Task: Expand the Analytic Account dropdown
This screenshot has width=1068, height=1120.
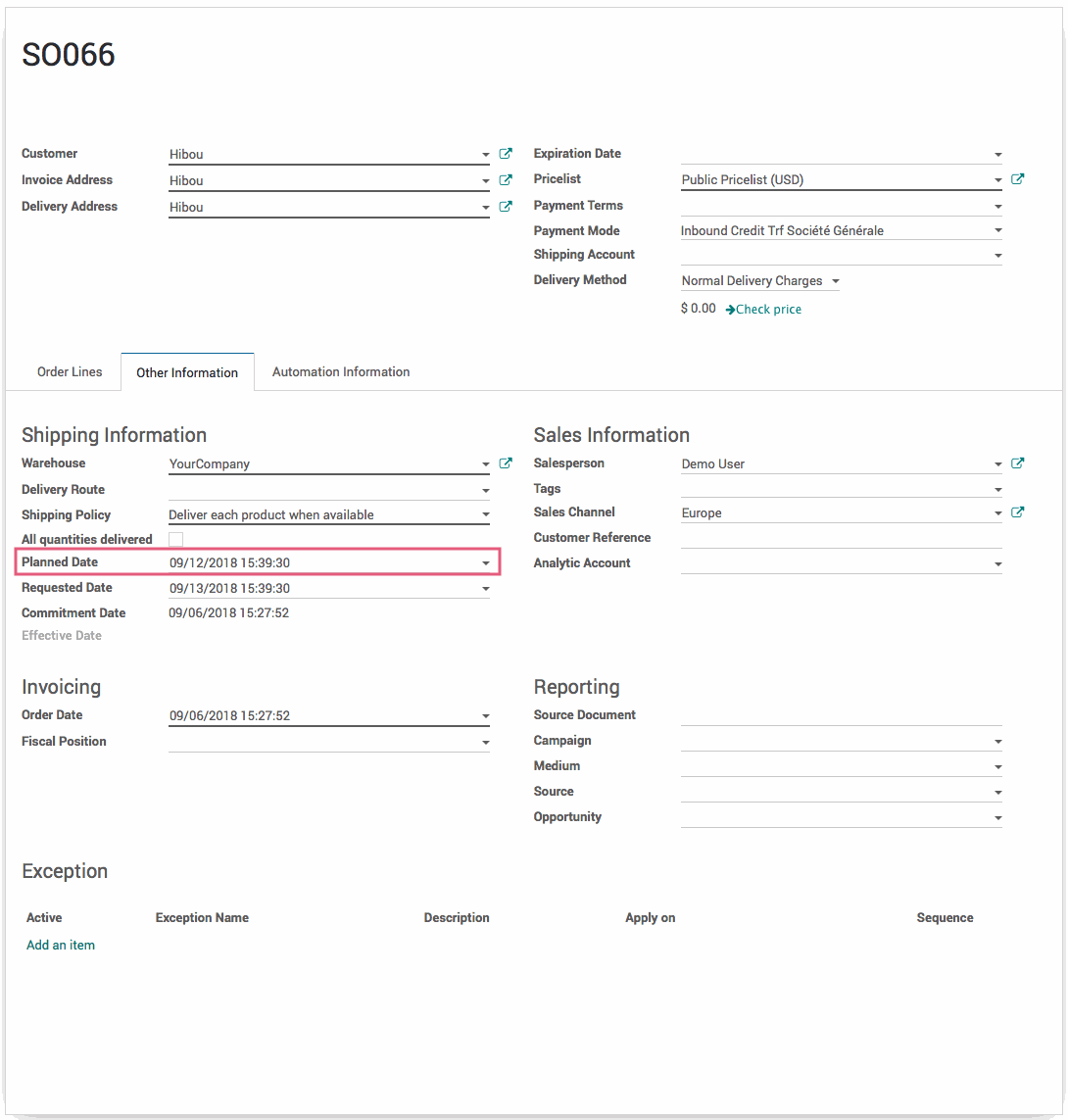Action: click(x=998, y=563)
